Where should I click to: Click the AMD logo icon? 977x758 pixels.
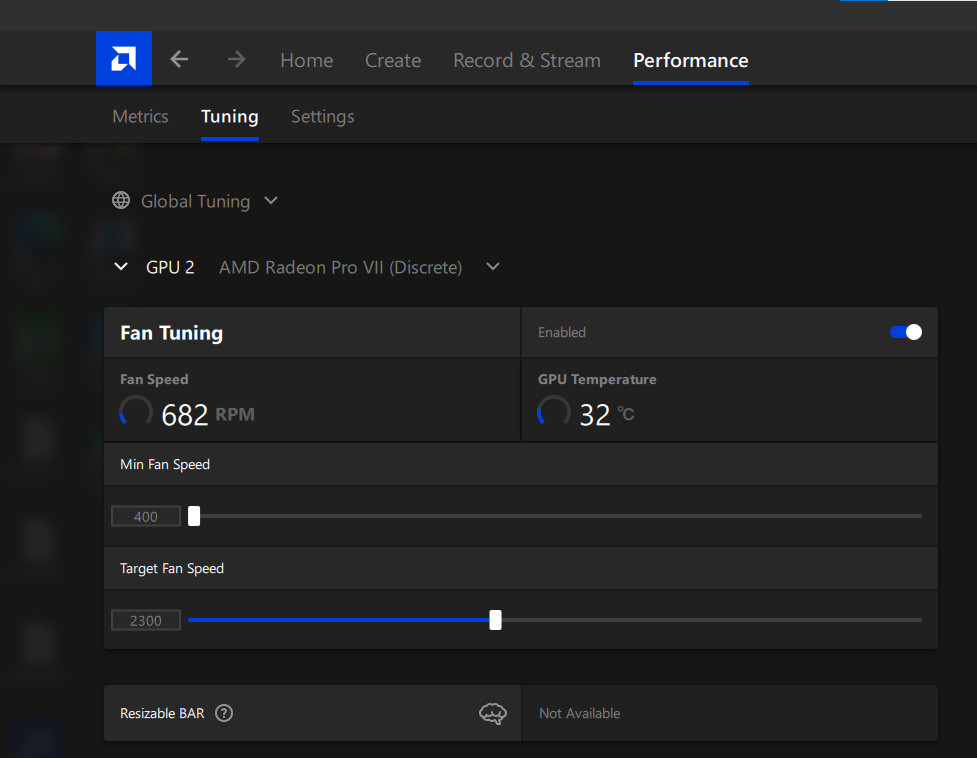point(124,59)
